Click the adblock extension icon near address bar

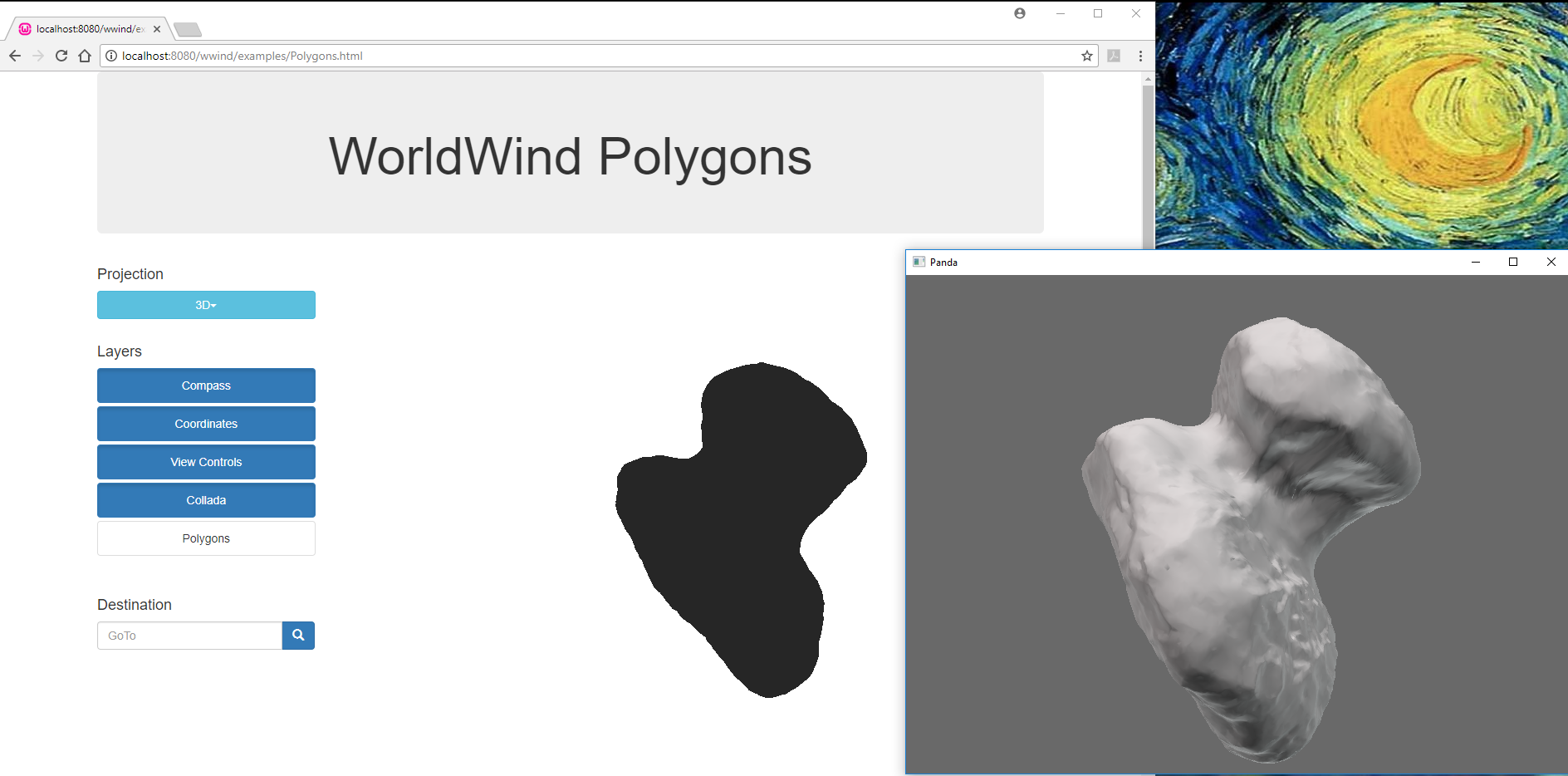1113,56
